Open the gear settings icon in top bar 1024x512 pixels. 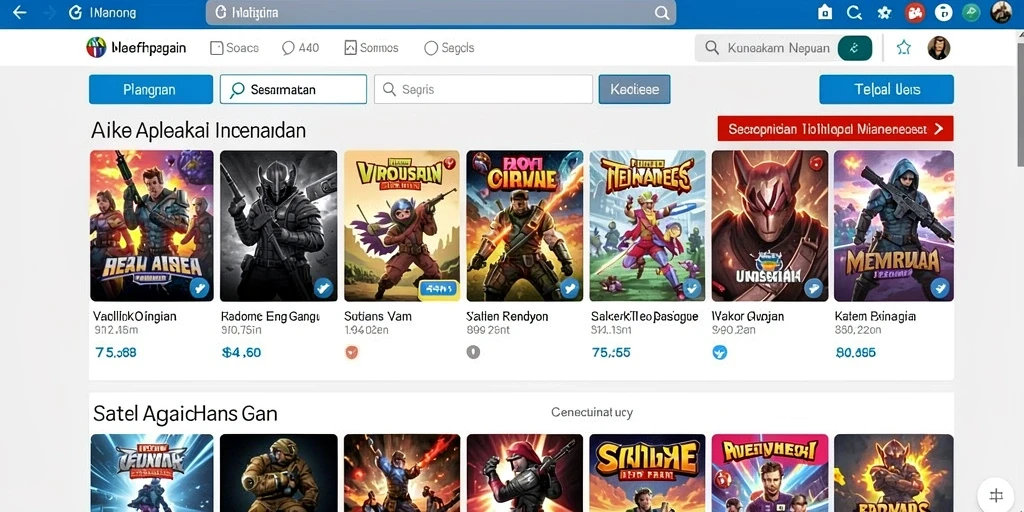click(x=884, y=12)
